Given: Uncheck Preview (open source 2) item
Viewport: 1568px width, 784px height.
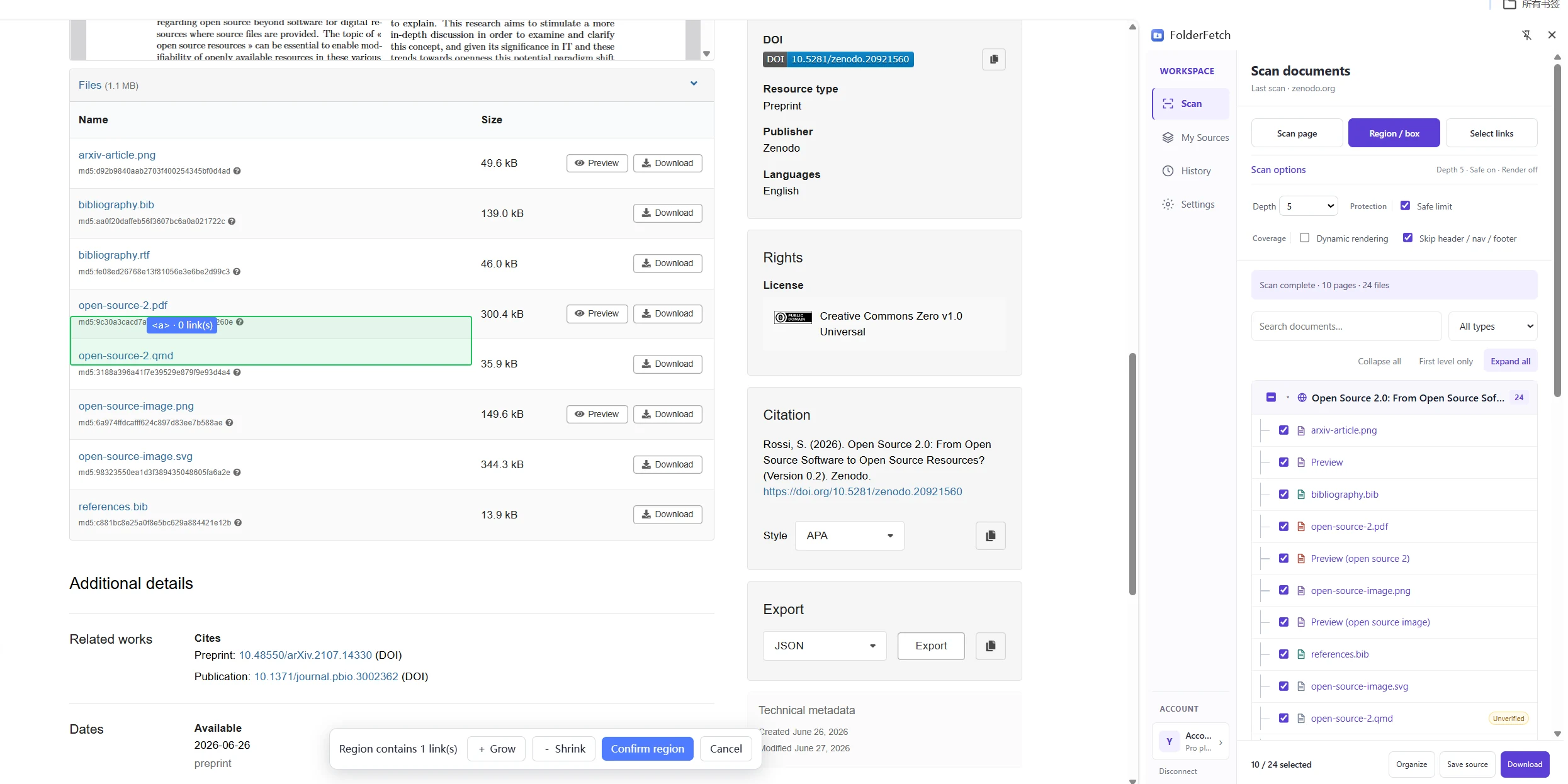Looking at the screenshot, I should coord(1283,559).
